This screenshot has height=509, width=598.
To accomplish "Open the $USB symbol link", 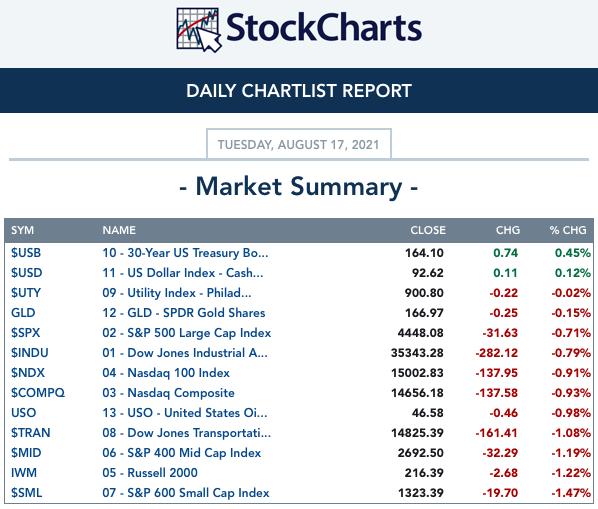I will 26,253.
